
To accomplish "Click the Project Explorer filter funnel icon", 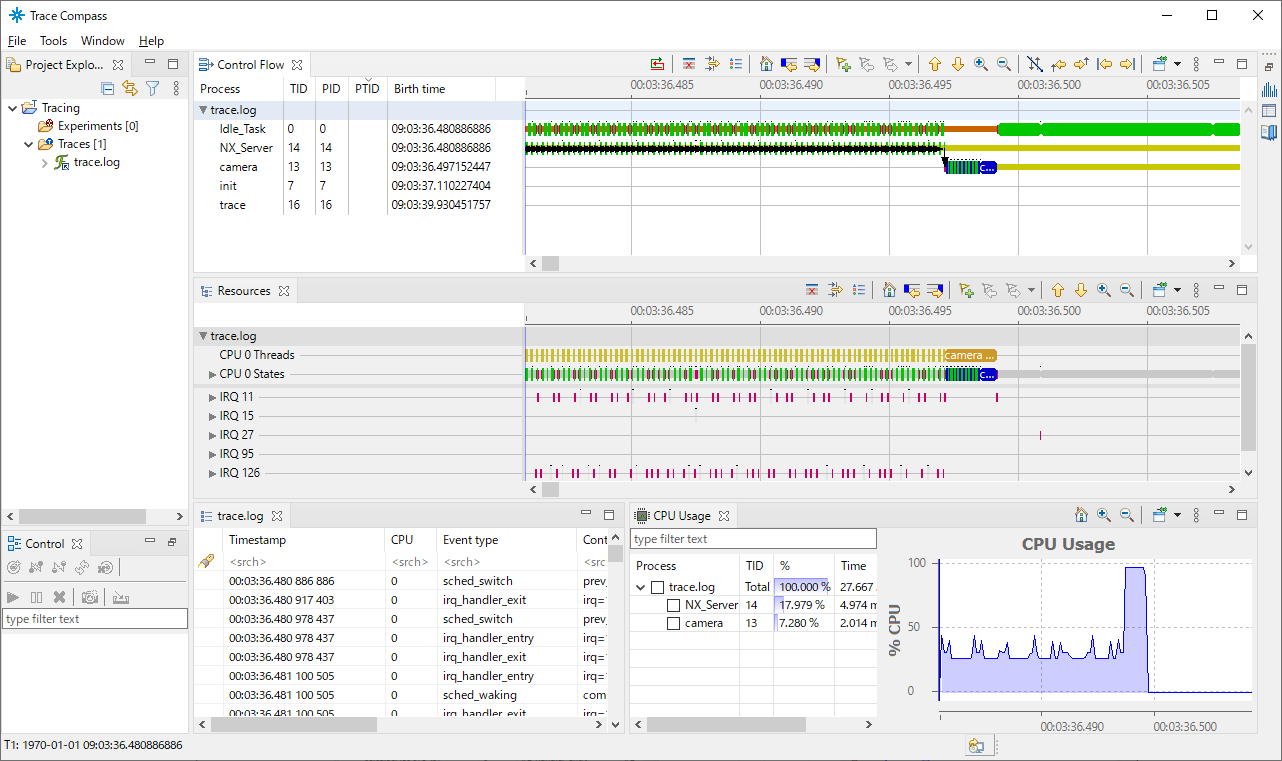I will 153,89.
